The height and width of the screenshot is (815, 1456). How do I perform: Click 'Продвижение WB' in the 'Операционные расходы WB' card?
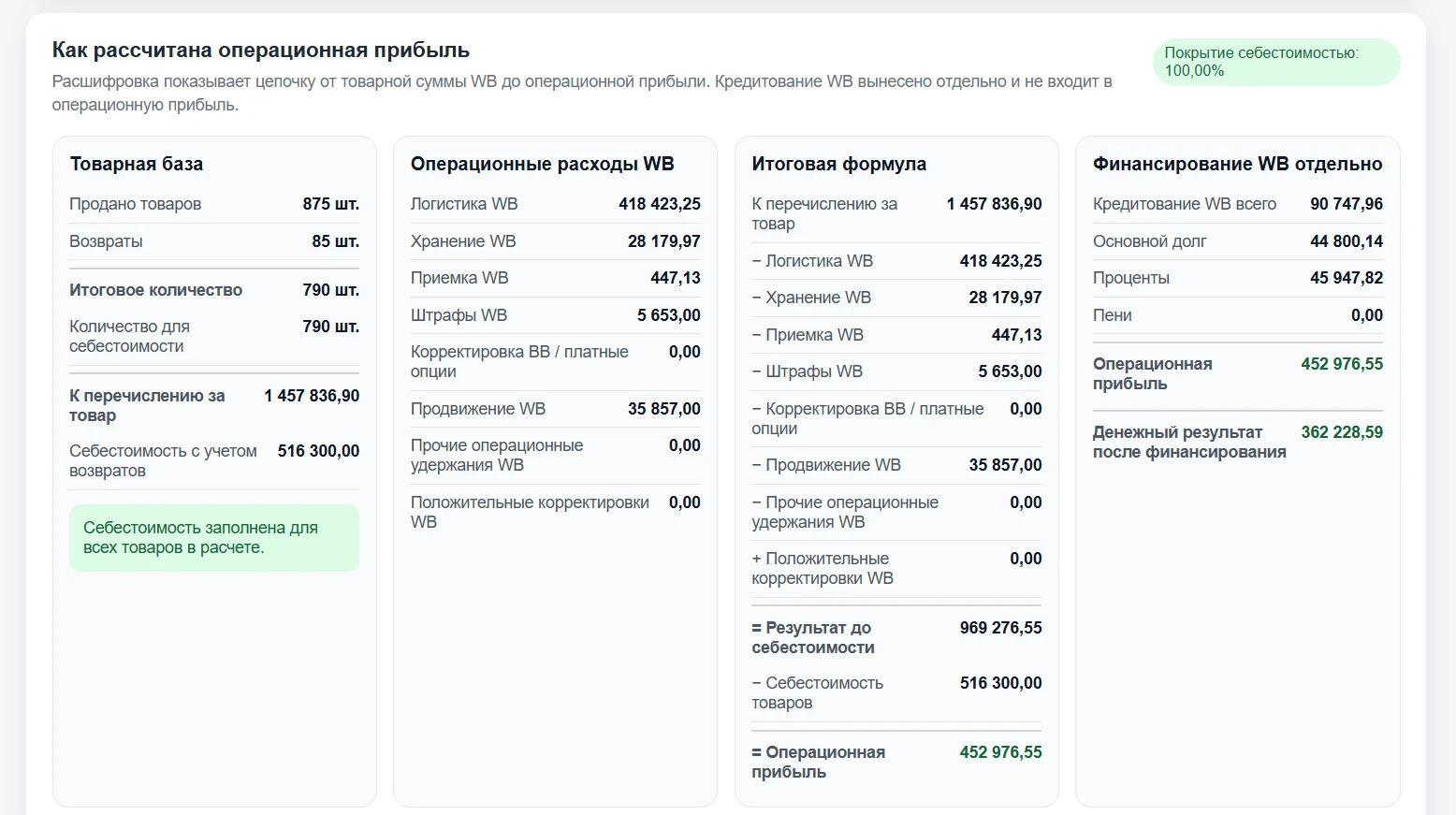478,409
